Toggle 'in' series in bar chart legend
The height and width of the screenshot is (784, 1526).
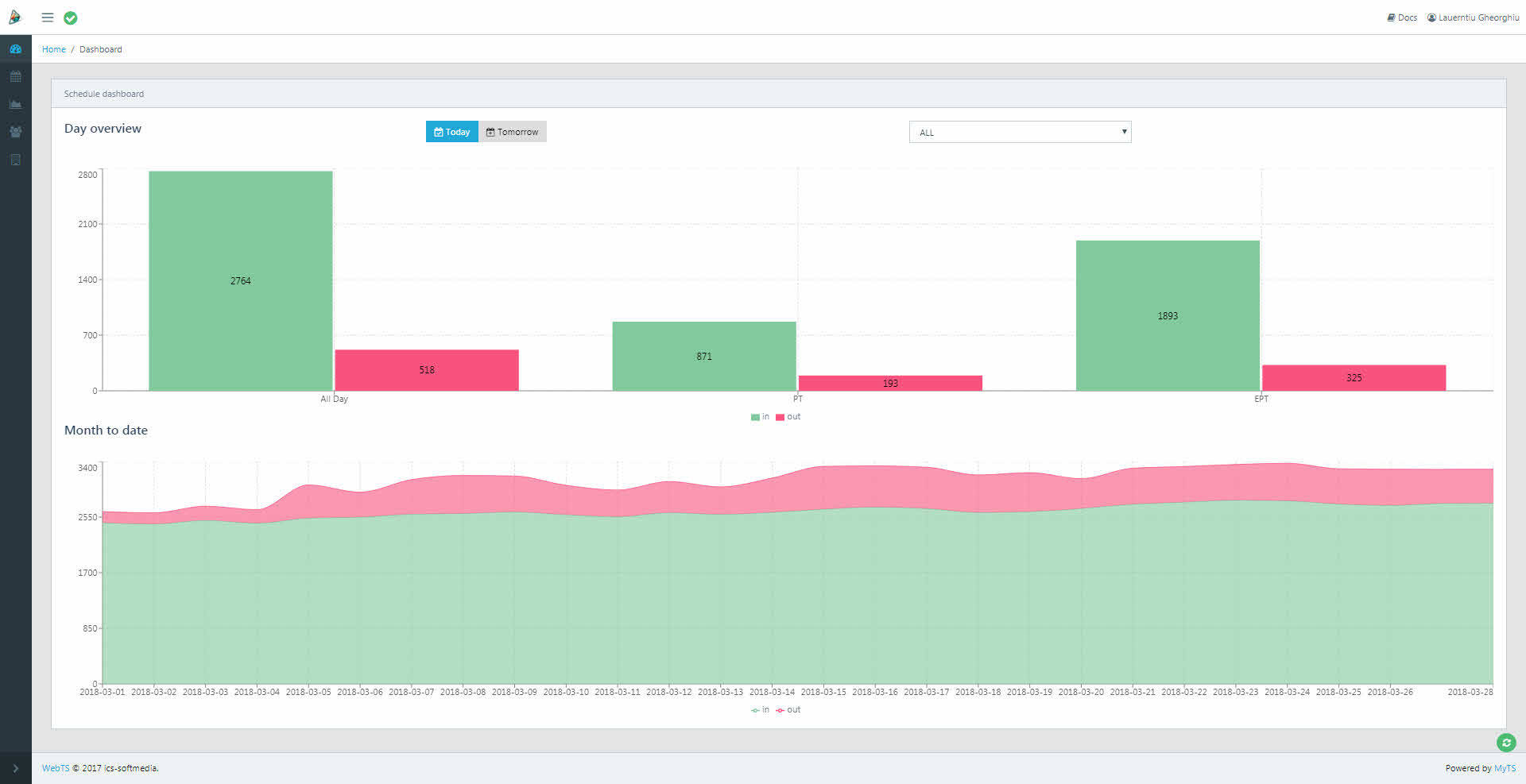point(760,417)
